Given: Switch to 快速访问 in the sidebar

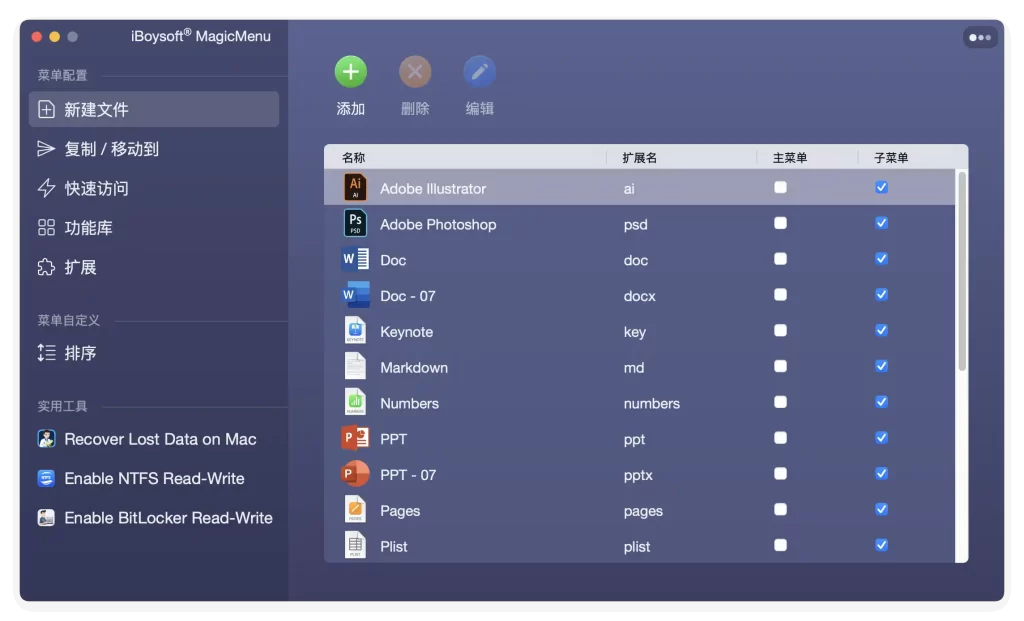Looking at the screenshot, I should pyautogui.click(x=96, y=188).
